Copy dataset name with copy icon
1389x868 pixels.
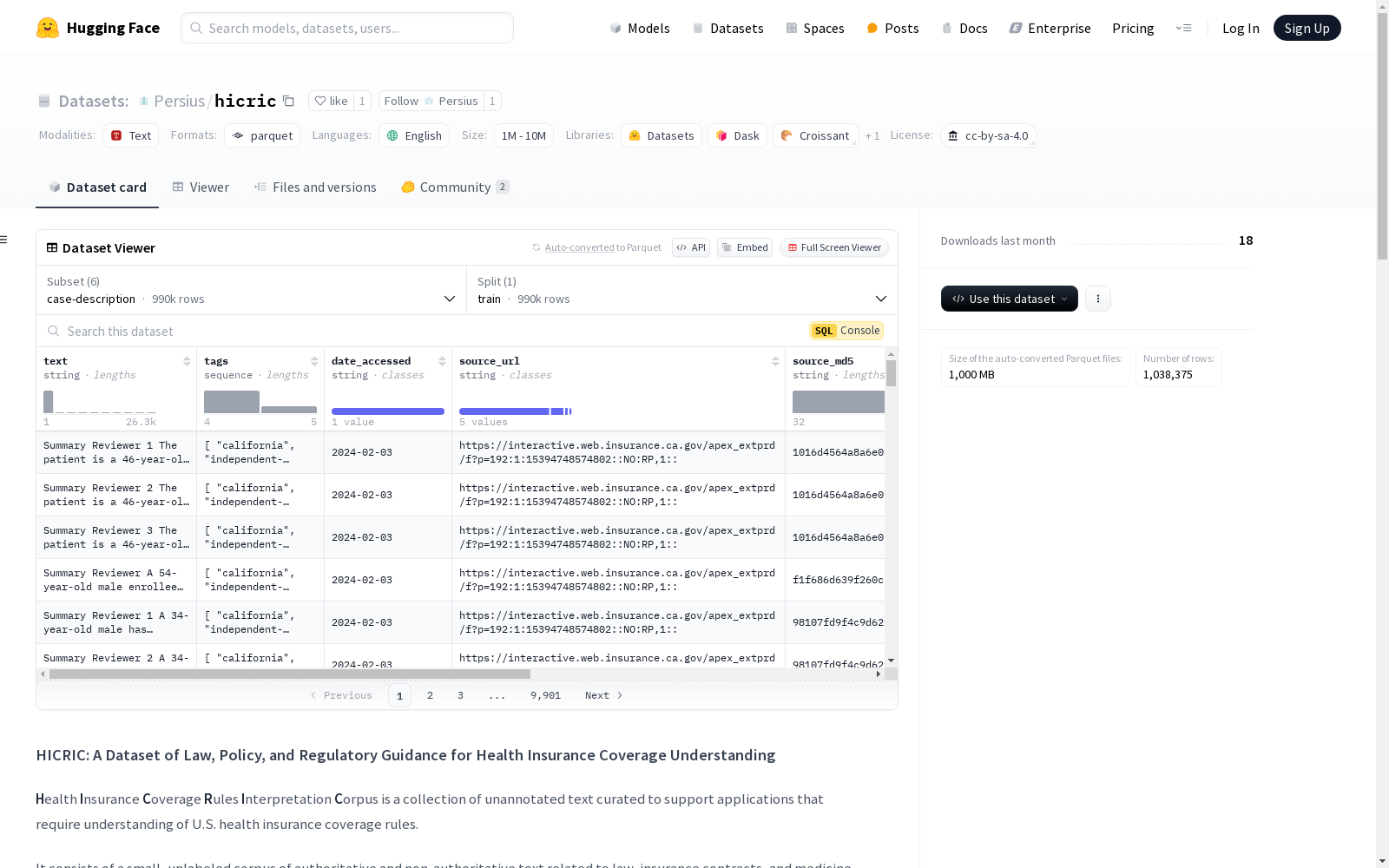(x=288, y=102)
